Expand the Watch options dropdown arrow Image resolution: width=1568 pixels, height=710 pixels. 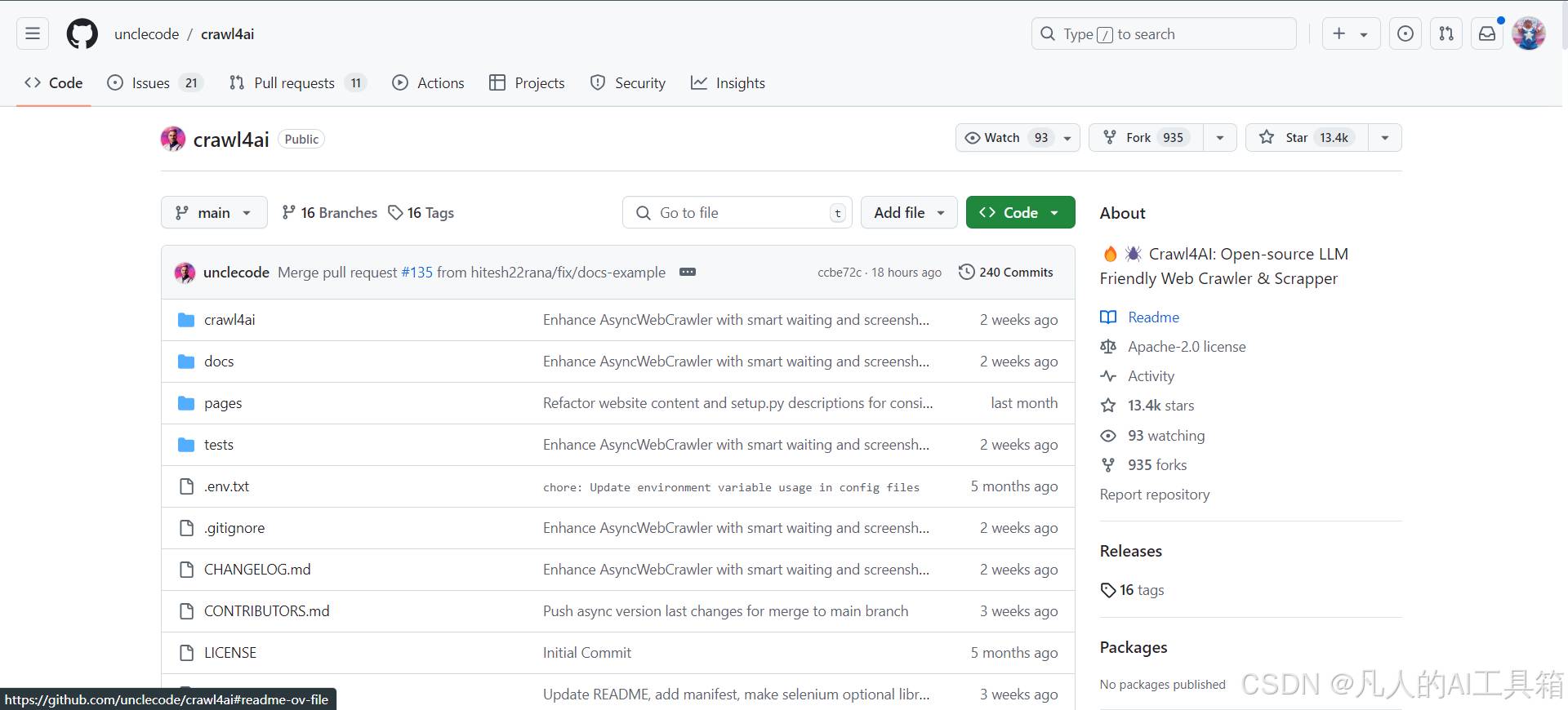coord(1067,137)
